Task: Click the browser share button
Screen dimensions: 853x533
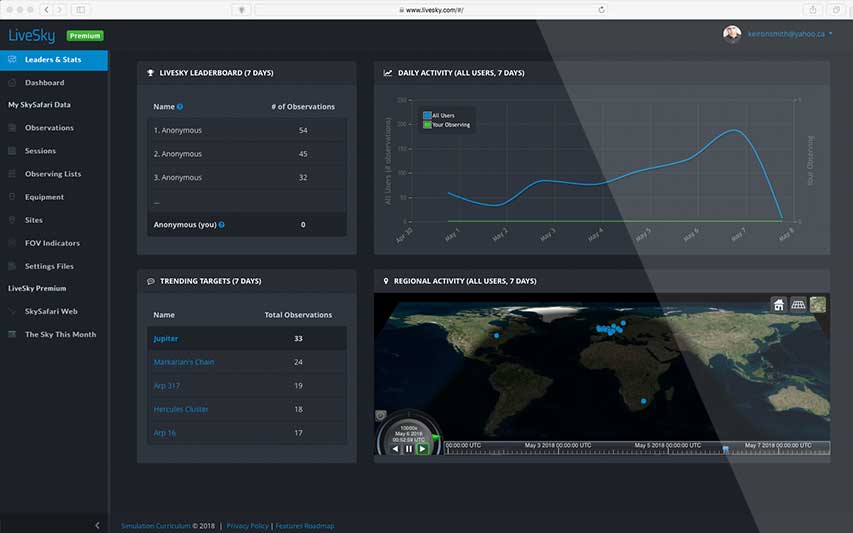Action: point(813,10)
